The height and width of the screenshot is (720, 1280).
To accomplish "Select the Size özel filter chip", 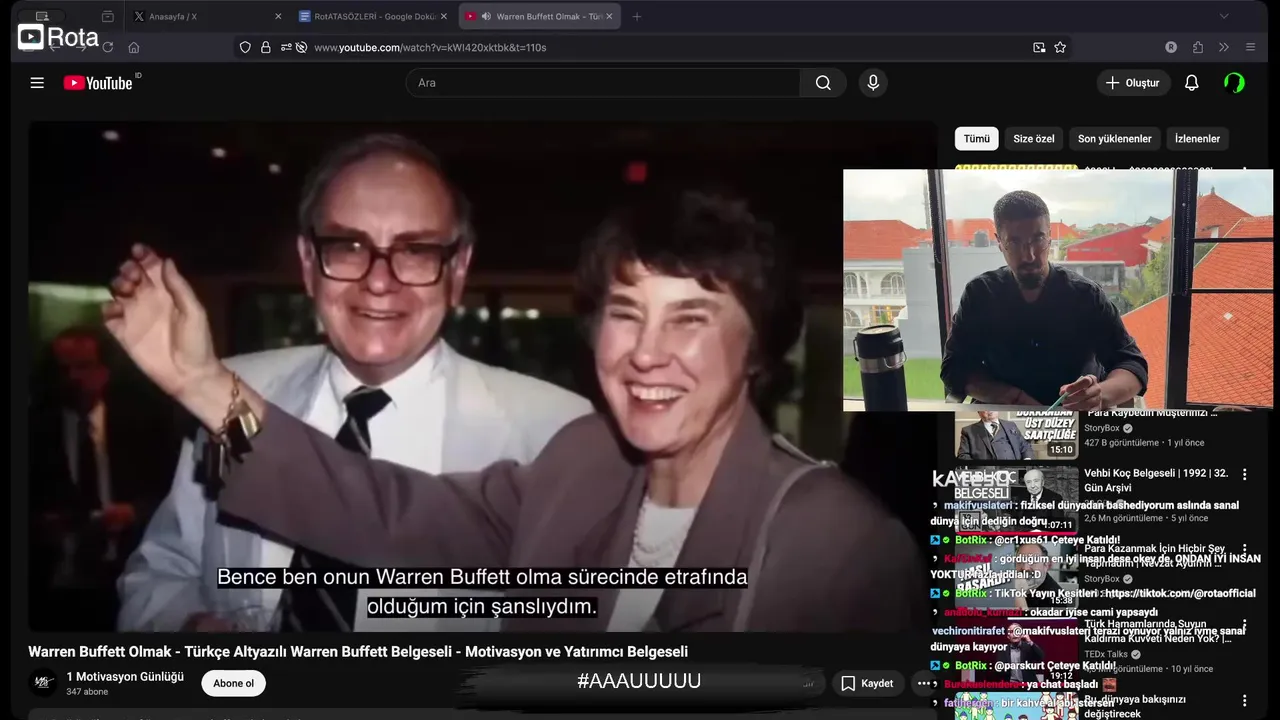I will pyautogui.click(x=1034, y=139).
